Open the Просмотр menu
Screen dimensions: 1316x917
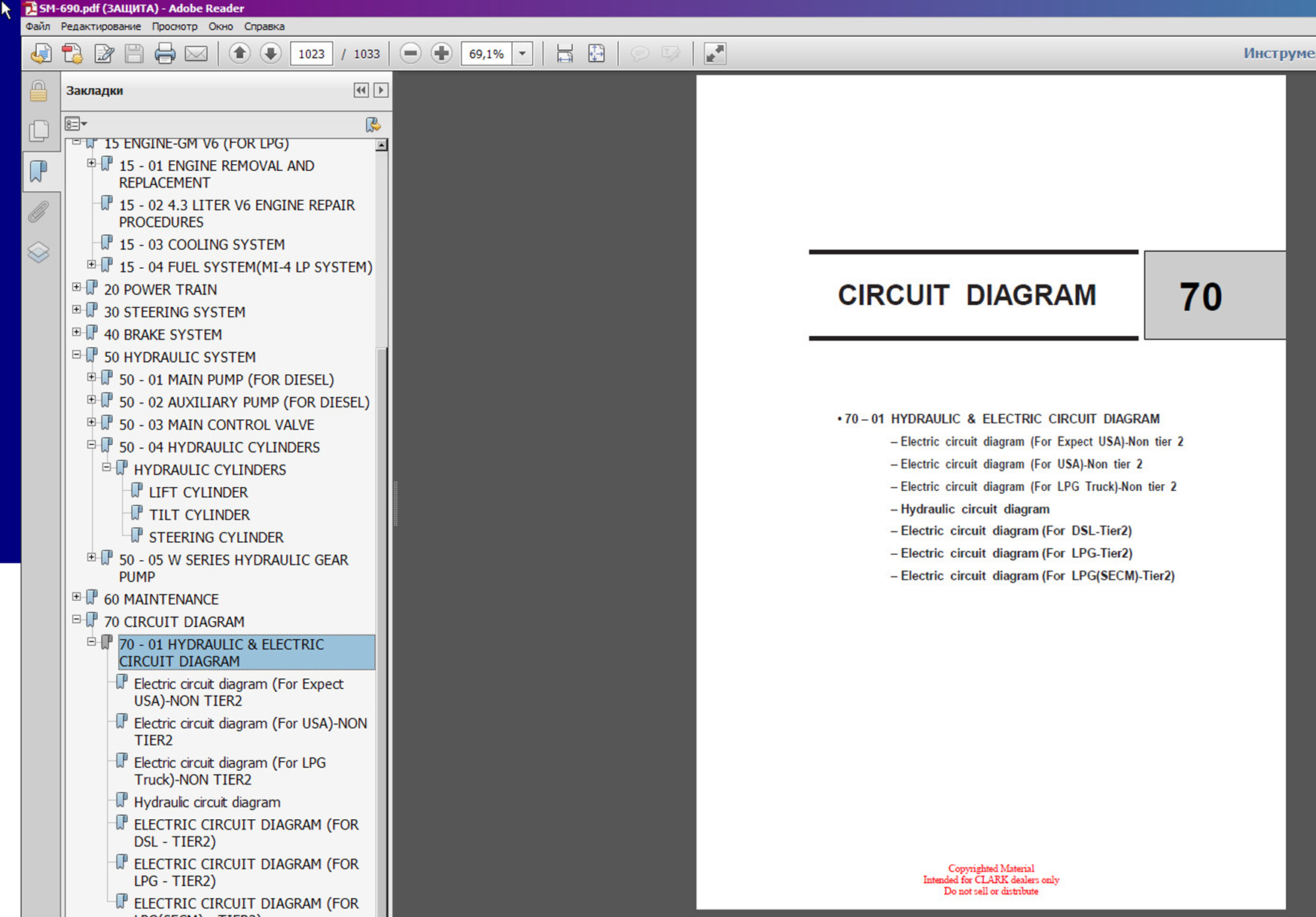coord(175,26)
